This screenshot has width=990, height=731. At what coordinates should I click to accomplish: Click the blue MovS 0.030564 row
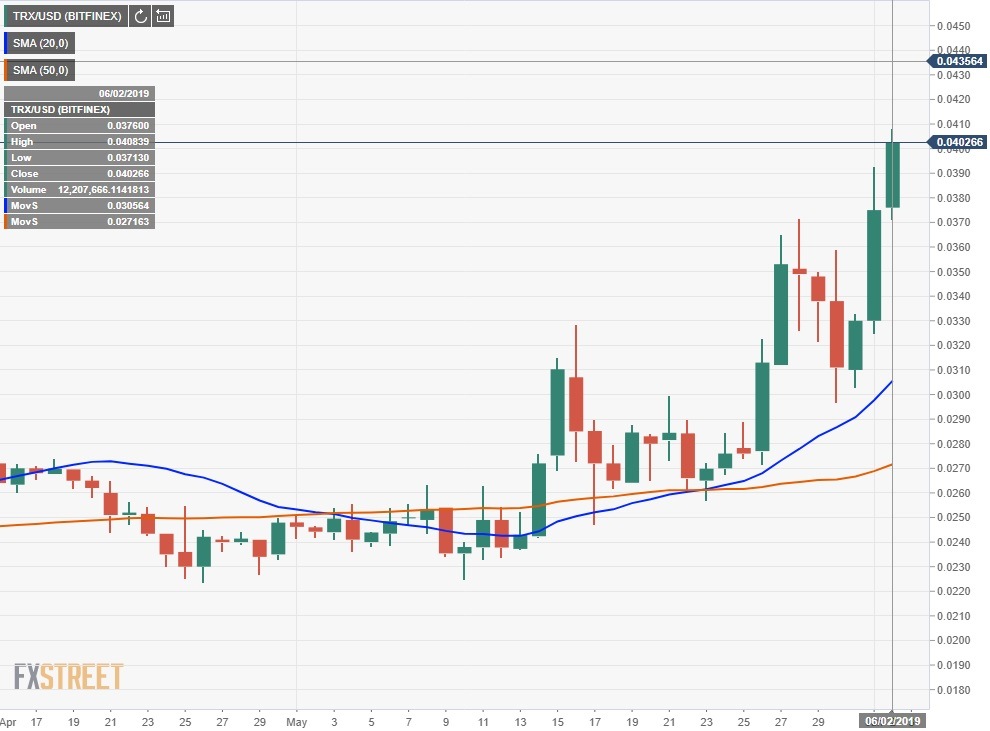click(80, 206)
